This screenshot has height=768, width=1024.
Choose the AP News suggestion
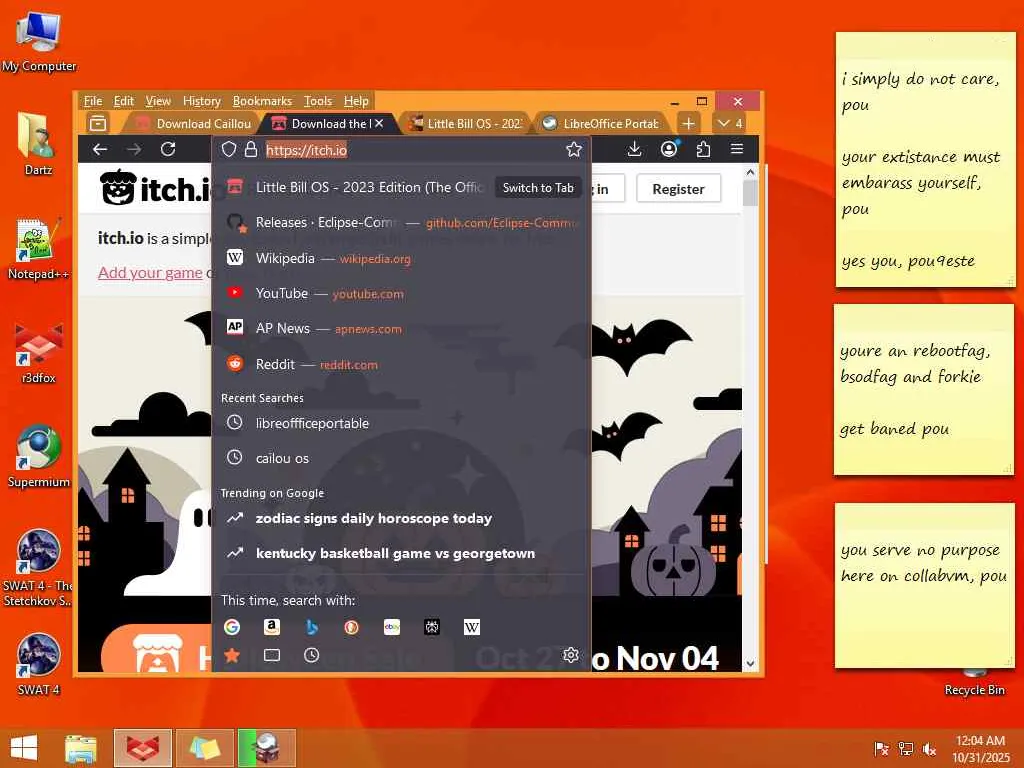tap(402, 328)
